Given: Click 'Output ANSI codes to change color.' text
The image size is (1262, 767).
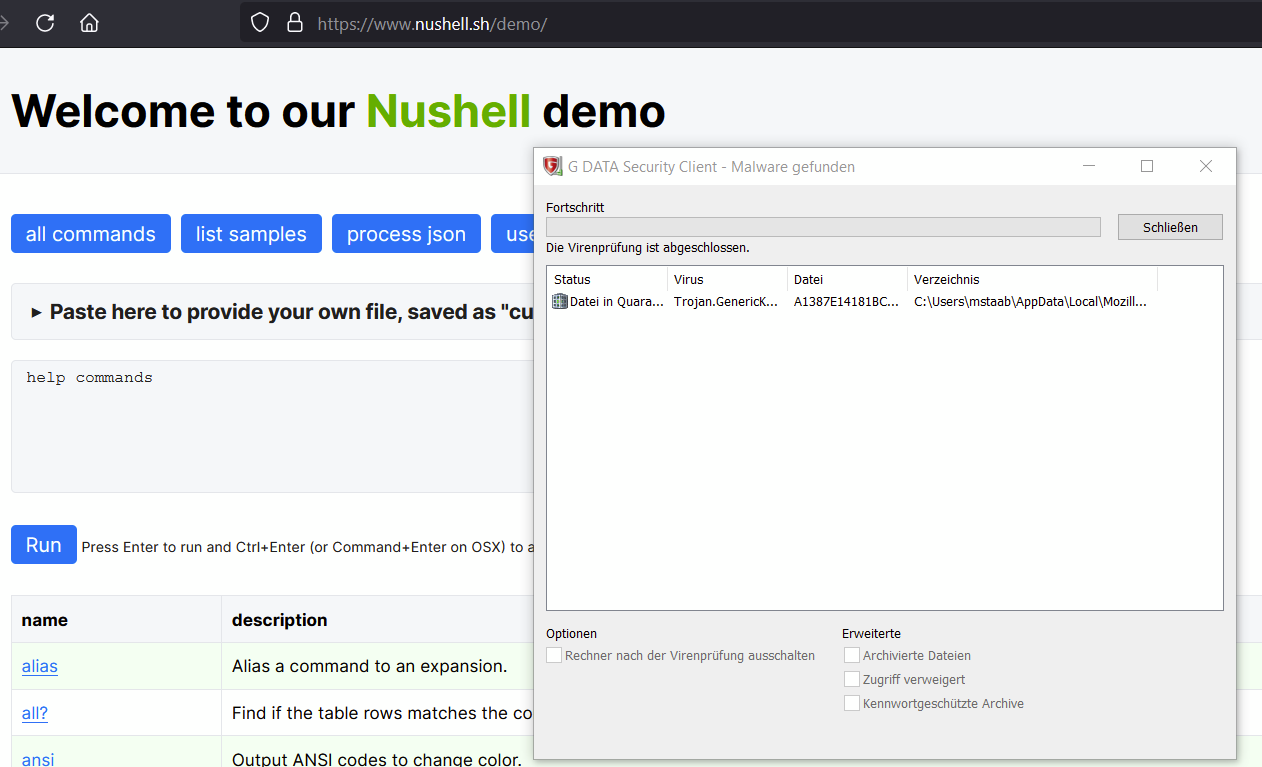Looking at the screenshot, I should (377, 759).
